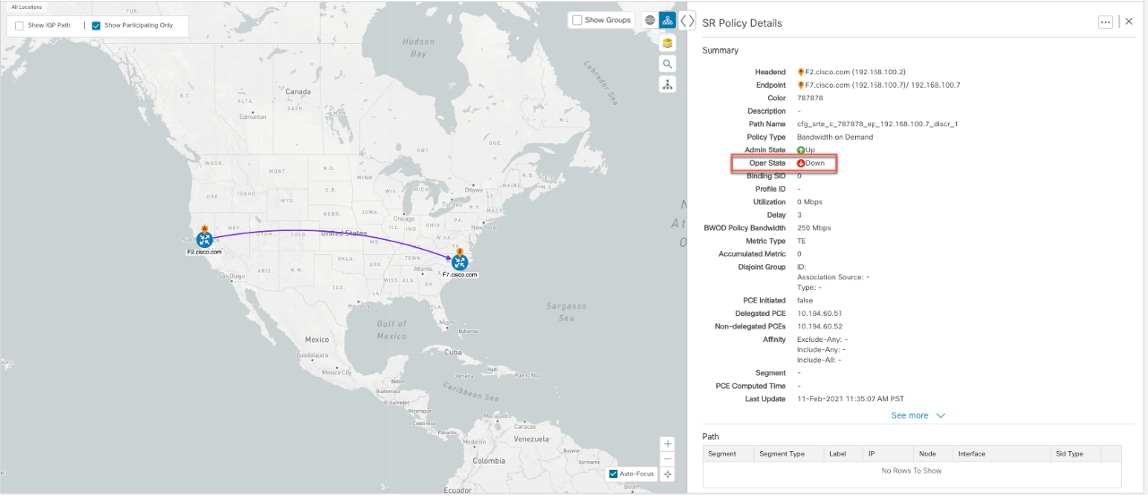The image size is (1148, 496).
Task: Open the topology hierarchy layout icon
Action: tap(667, 85)
